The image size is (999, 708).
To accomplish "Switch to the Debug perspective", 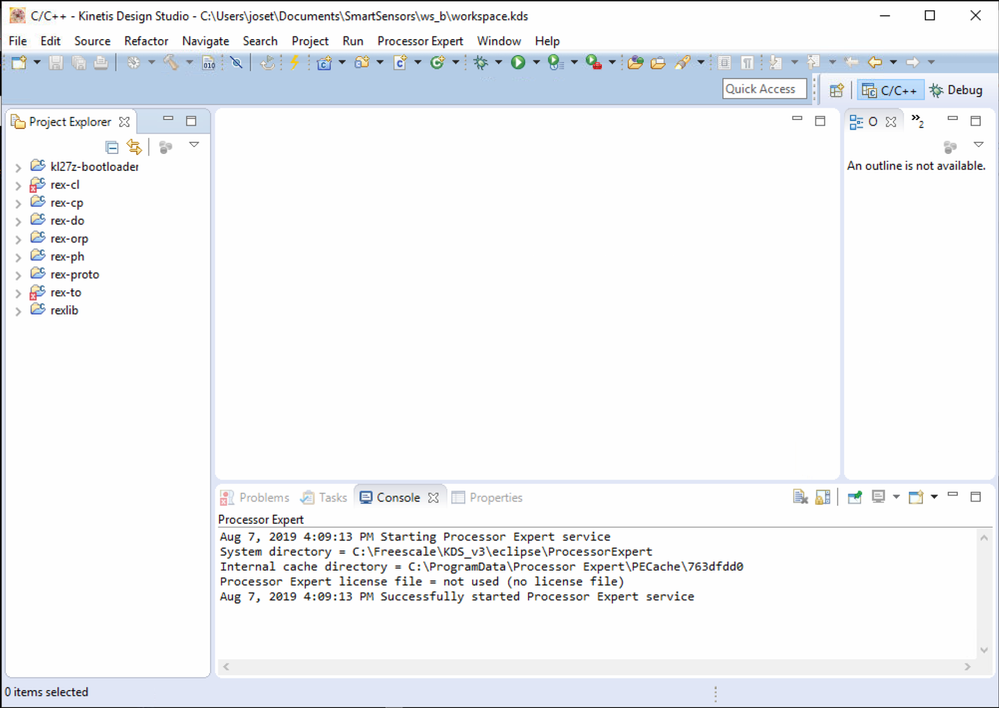I will [956, 90].
